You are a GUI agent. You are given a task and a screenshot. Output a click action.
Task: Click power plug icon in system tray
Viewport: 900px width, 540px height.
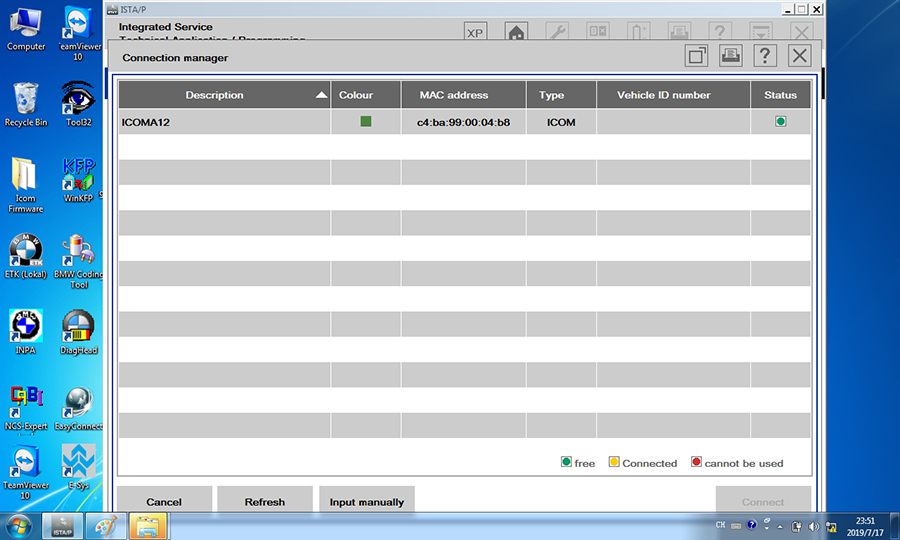coord(796,526)
